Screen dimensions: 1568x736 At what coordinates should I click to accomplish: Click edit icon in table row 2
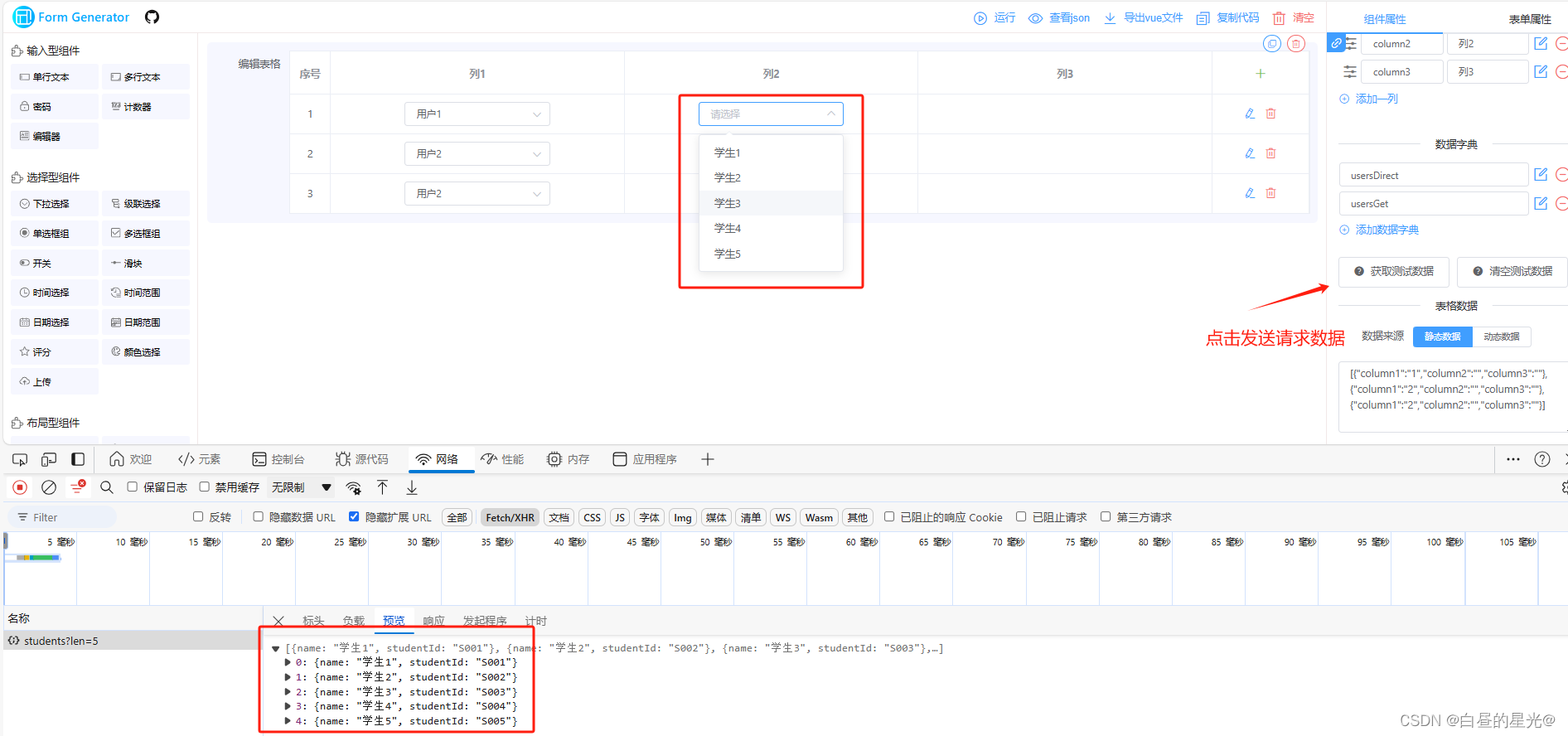click(x=1250, y=153)
